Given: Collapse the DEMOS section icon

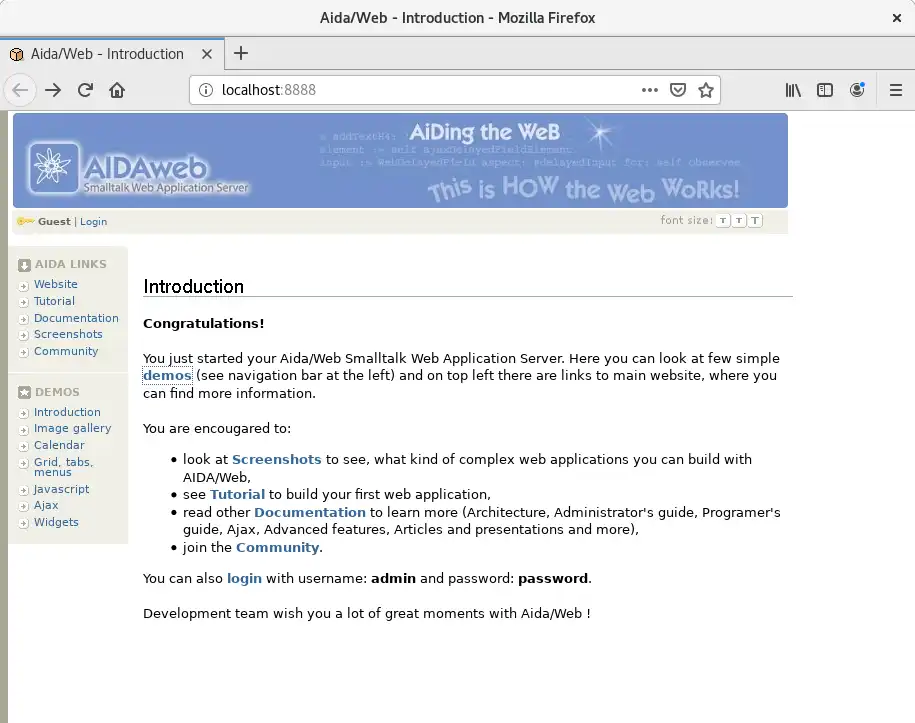Looking at the screenshot, I should click(x=24, y=393).
